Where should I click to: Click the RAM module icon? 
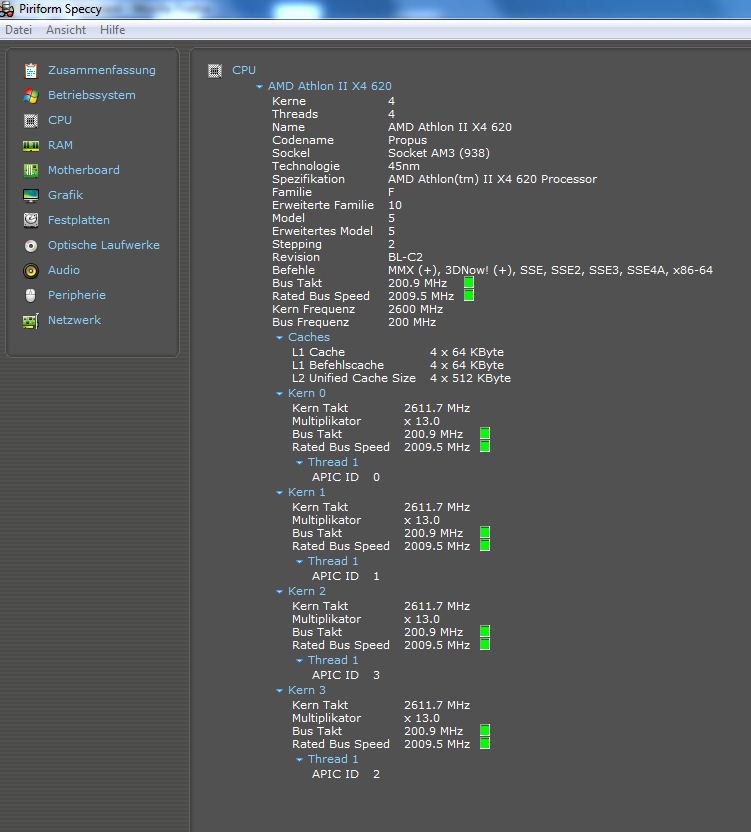(31, 145)
